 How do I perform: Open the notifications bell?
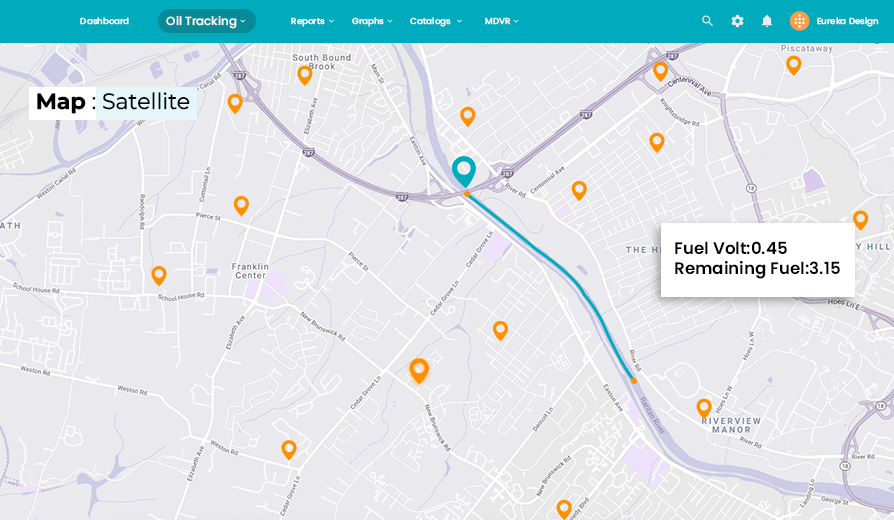pos(767,21)
